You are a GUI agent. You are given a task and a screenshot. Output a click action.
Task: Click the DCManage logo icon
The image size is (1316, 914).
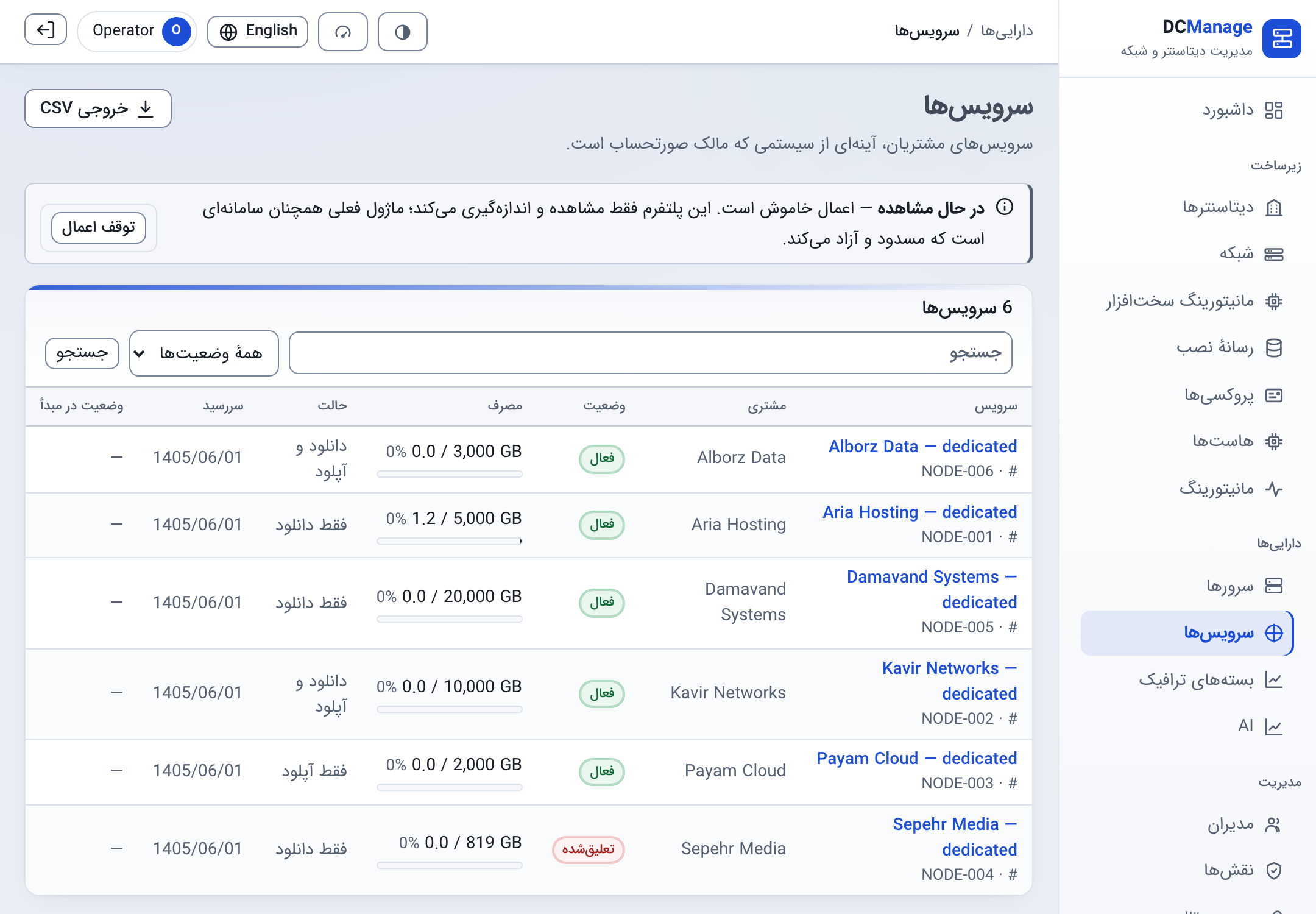point(1282,39)
